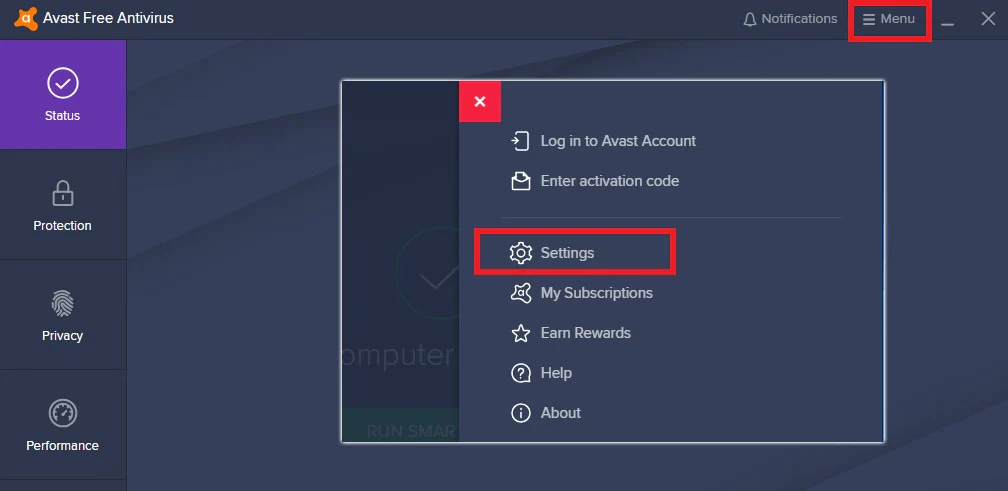The image size is (1008, 491).
Task: Click the Avast Free Antivirus title text
Action: click(108, 18)
